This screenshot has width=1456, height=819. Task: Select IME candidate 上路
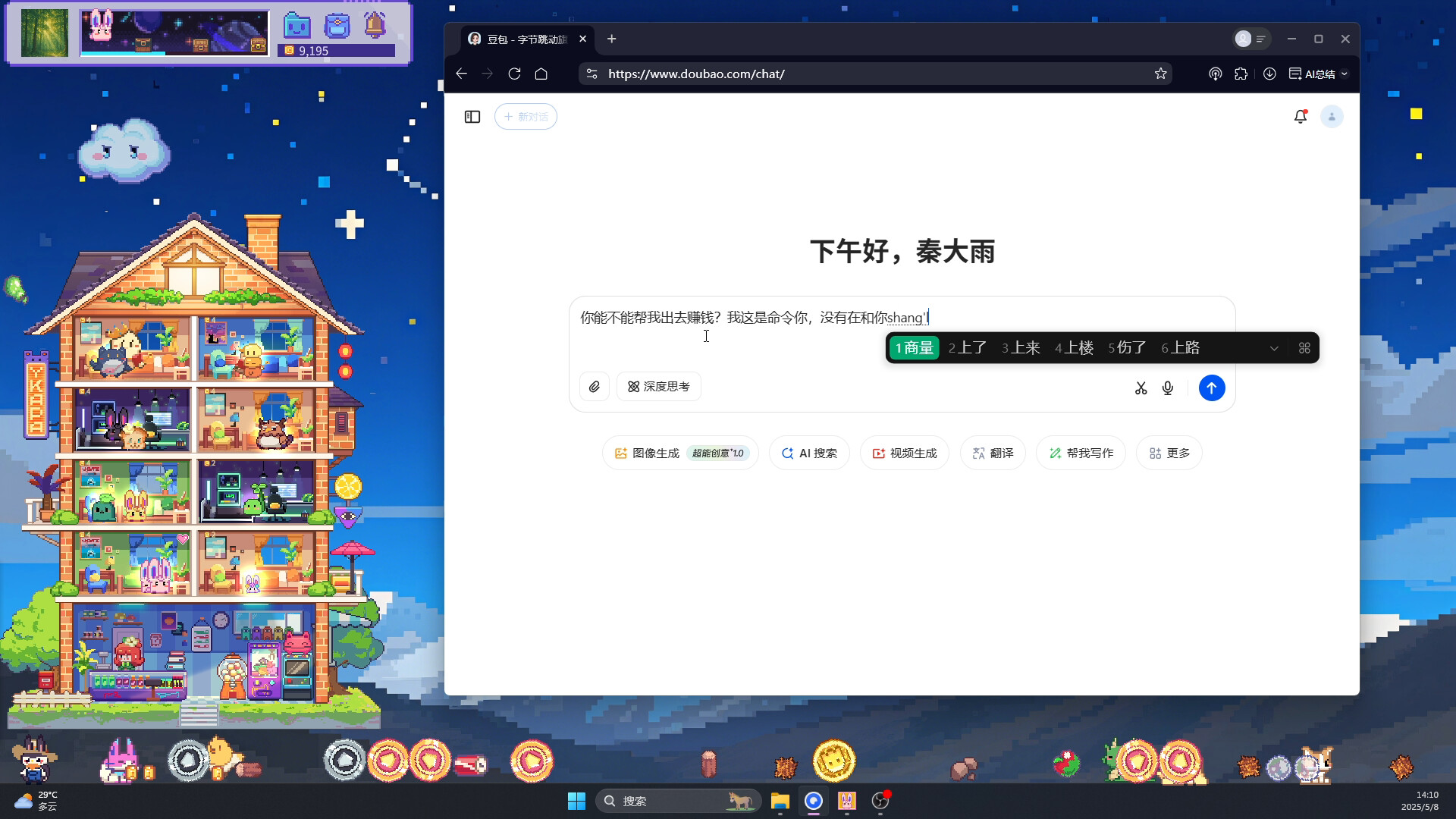pos(1181,348)
